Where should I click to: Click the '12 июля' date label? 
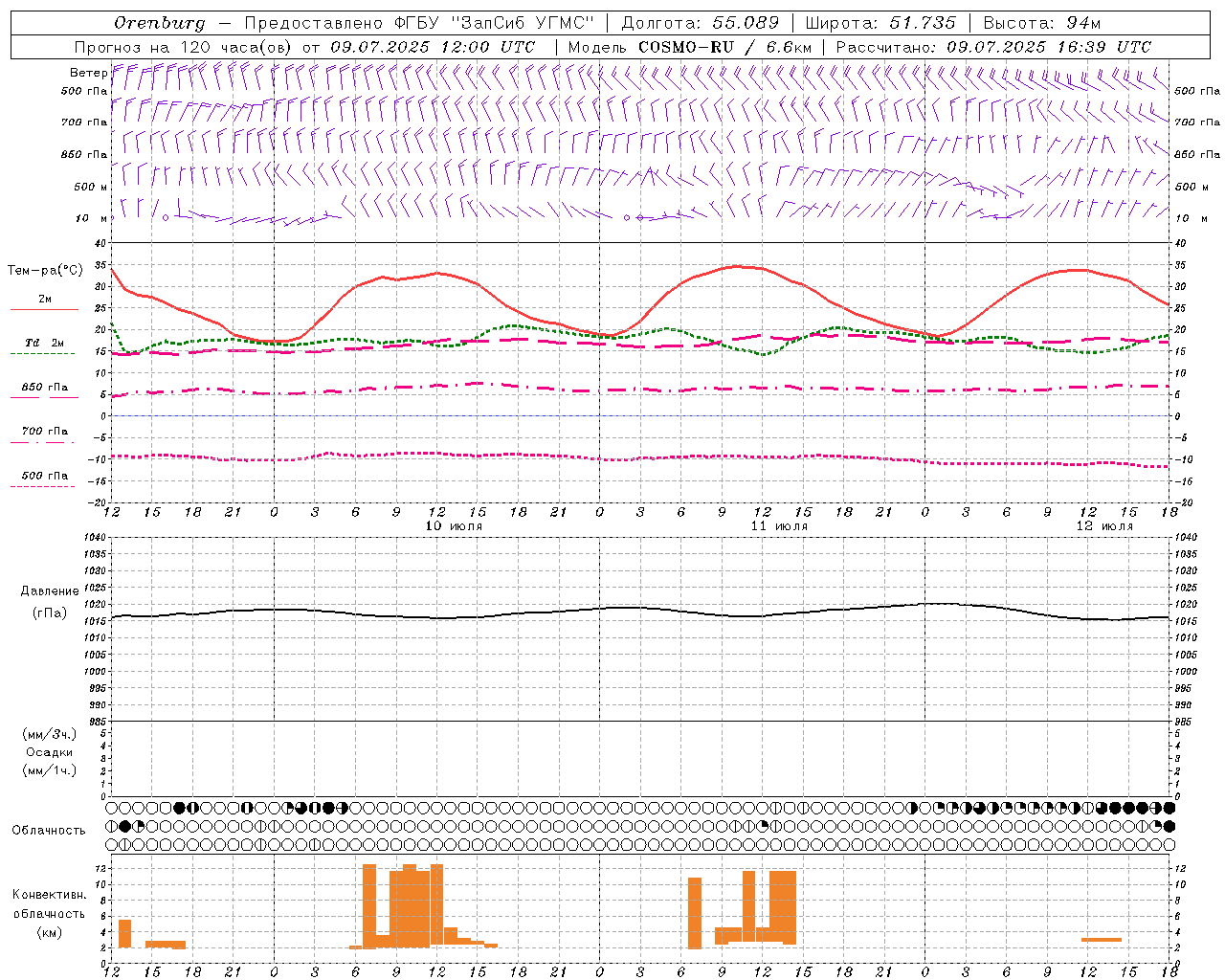1104,526
